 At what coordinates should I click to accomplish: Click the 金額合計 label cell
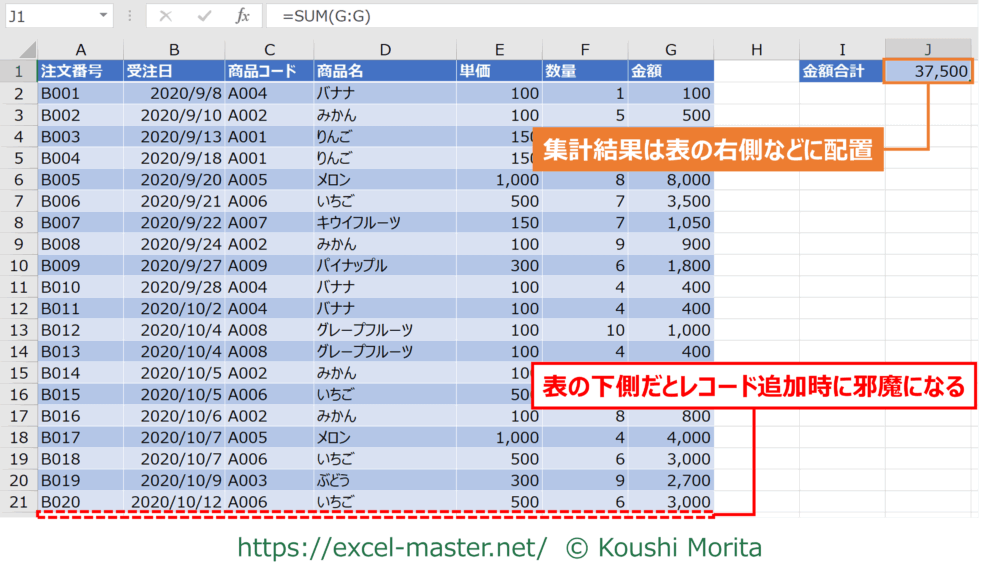click(841, 71)
